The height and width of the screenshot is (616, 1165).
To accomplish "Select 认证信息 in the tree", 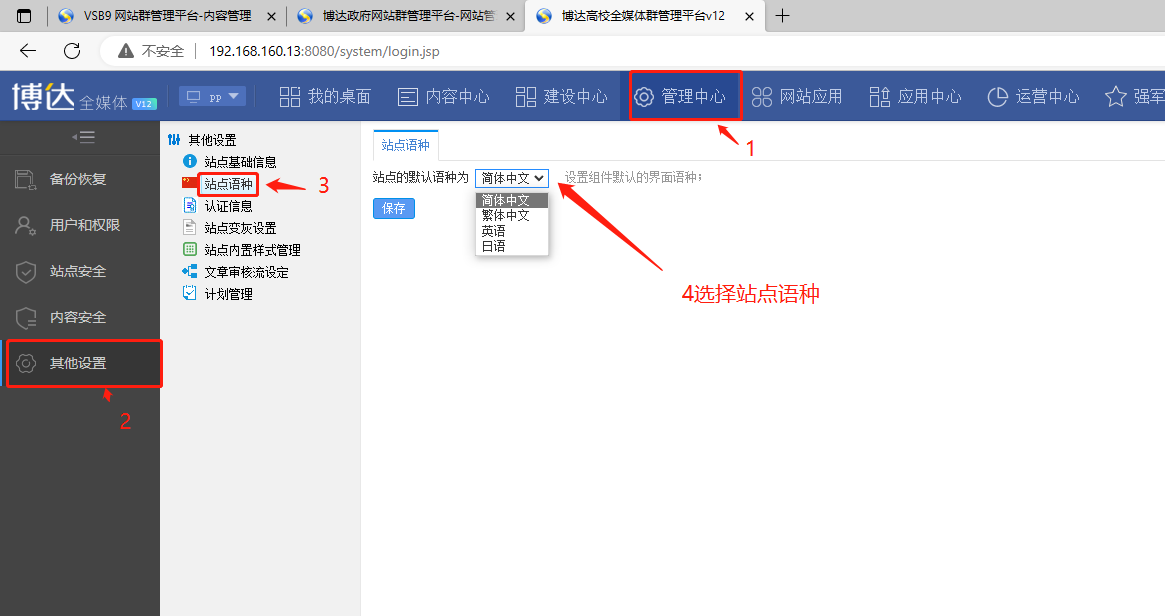I will pos(228,206).
